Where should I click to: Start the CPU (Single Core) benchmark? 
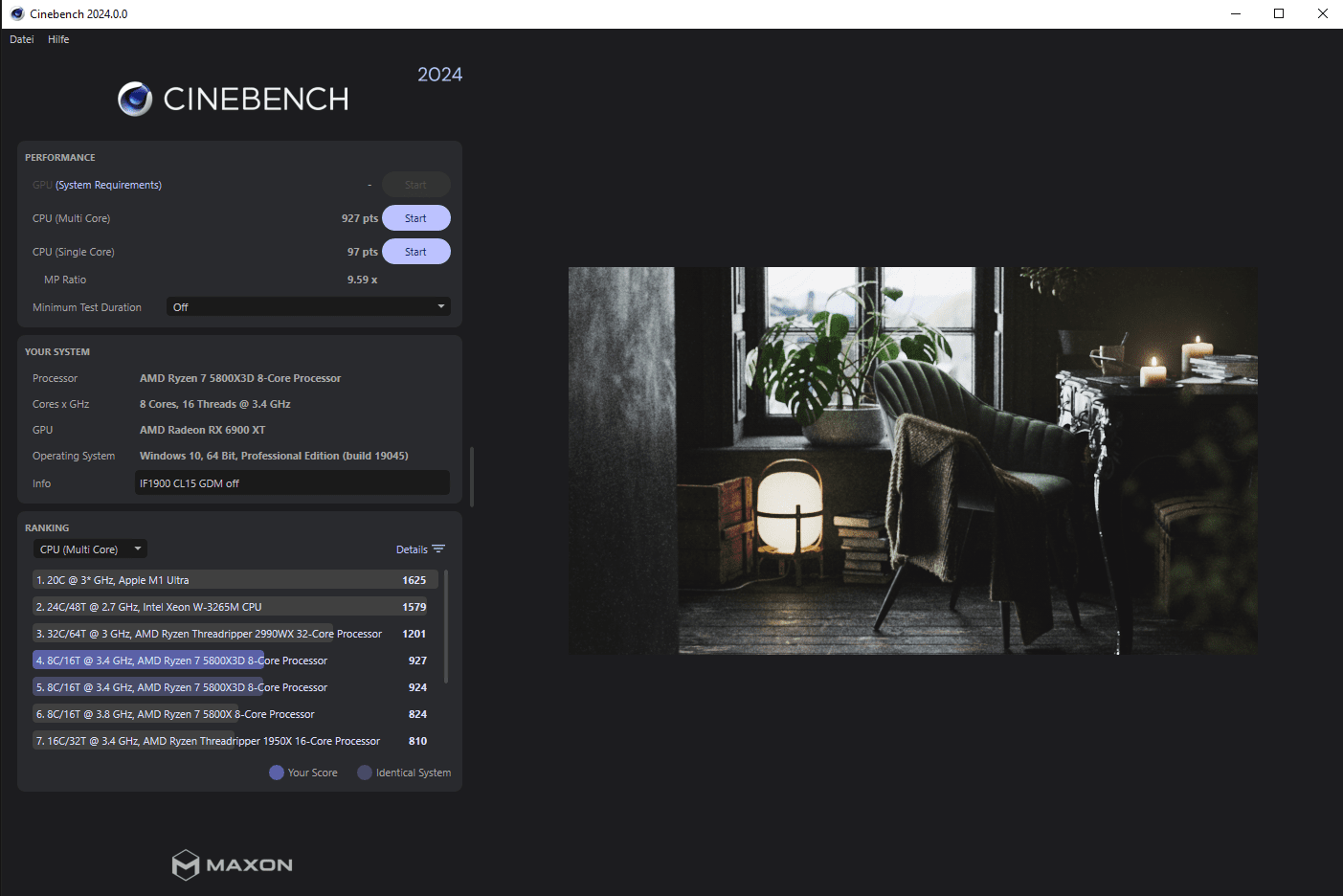coord(415,252)
